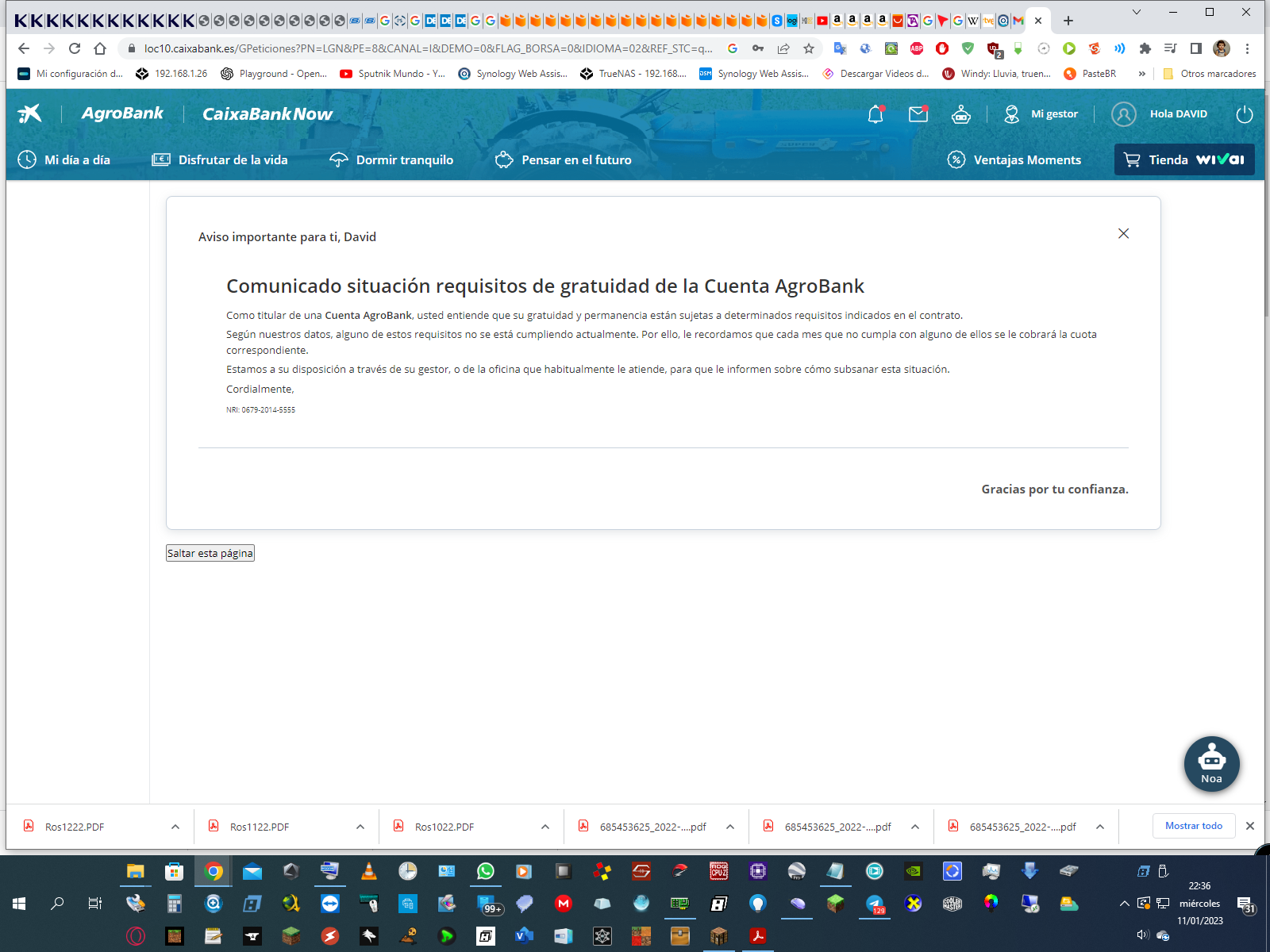Open the Dormir tranquilo menu
1270x952 pixels.
pyautogui.click(x=391, y=159)
